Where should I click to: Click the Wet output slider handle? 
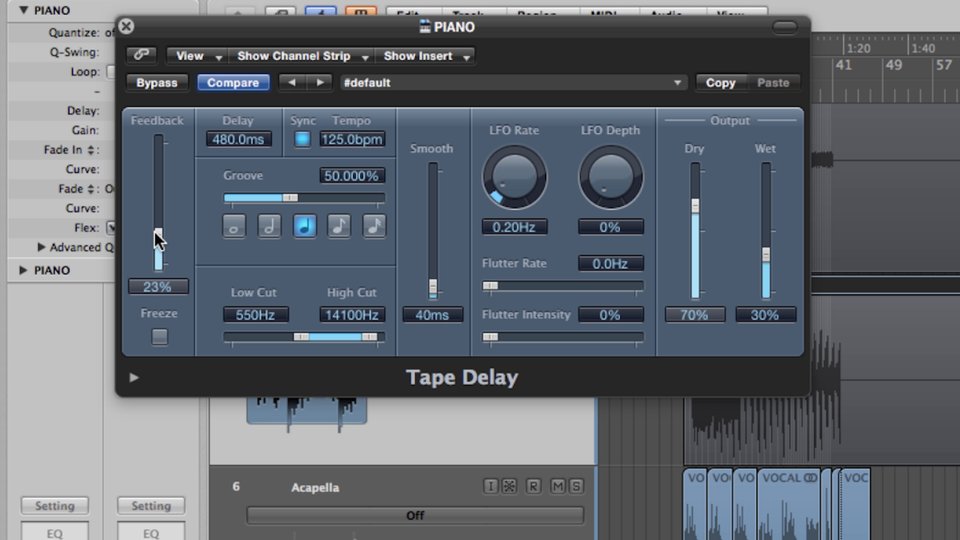(766, 255)
